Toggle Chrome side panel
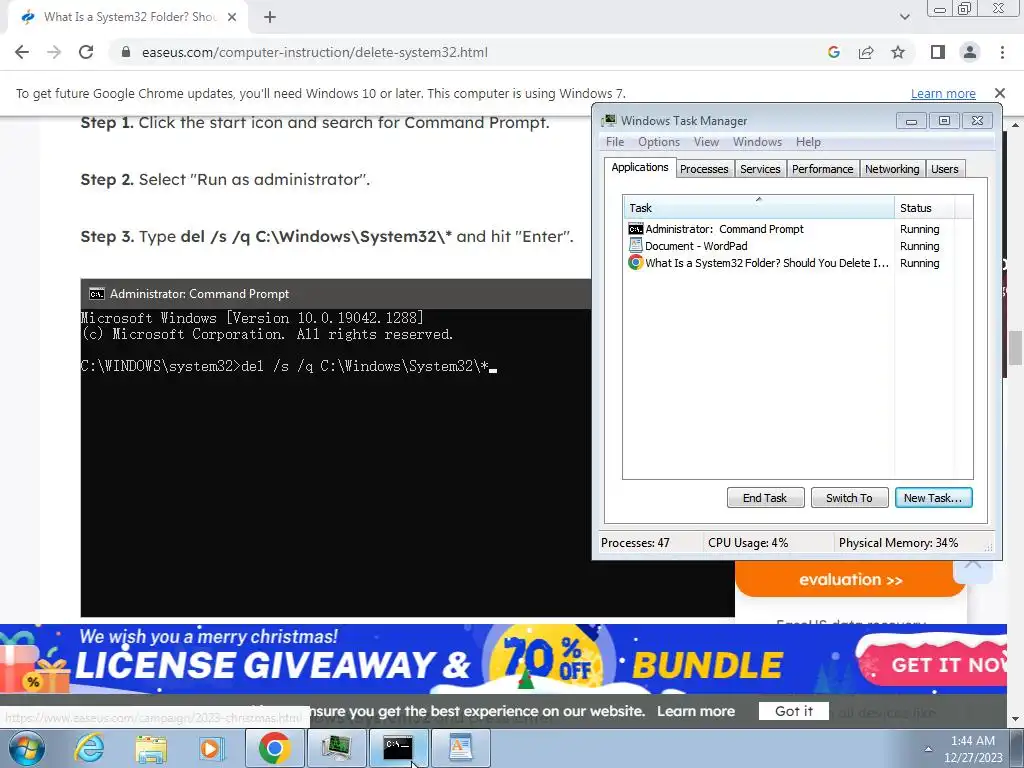 point(938,52)
